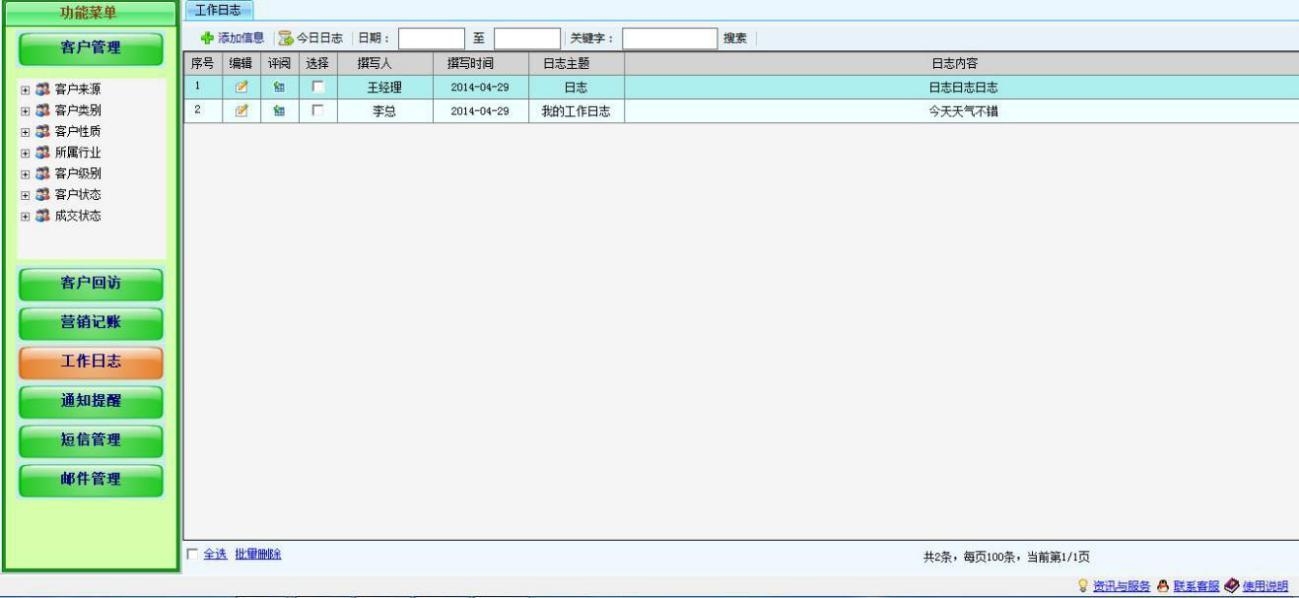Click the green plus 添加信息 icon
1299x598 pixels.
[x=207, y=38]
